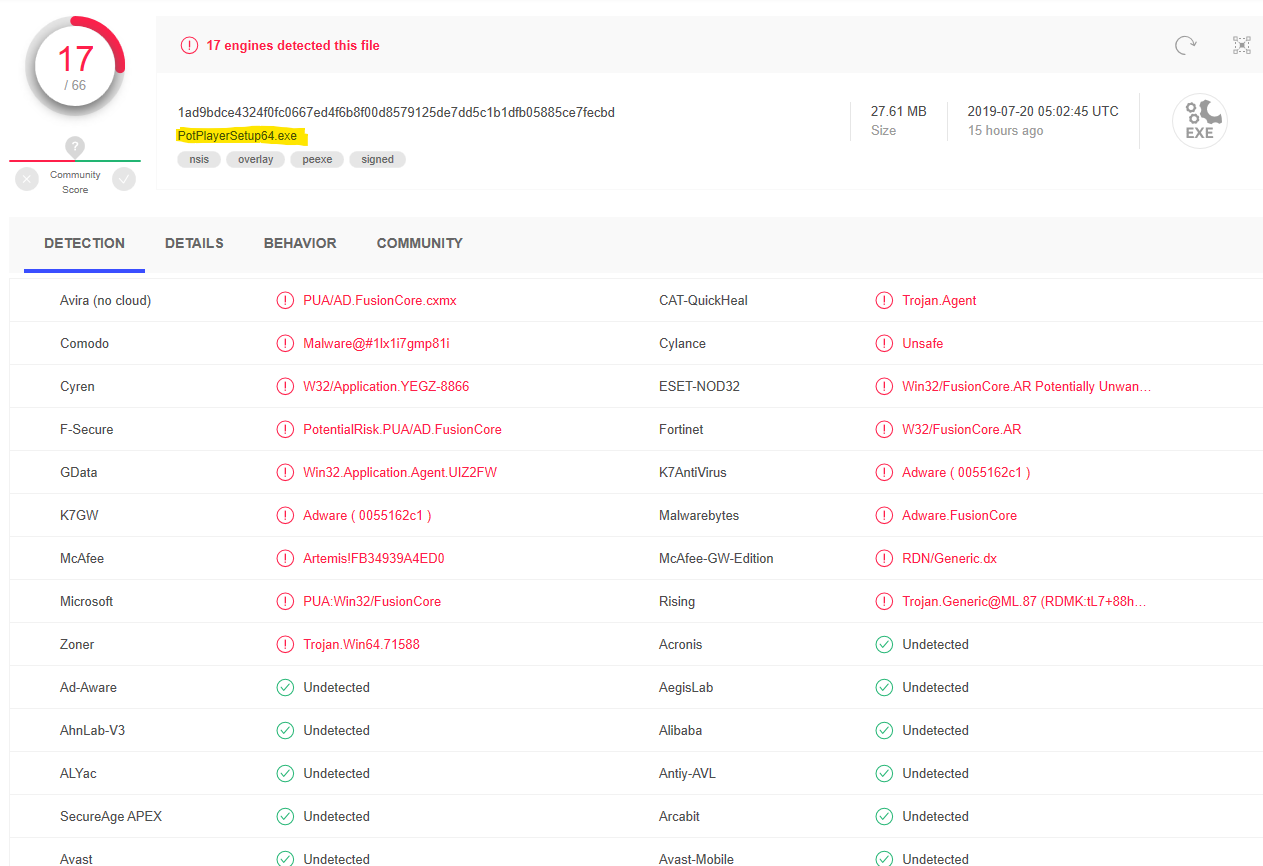
Task: Click ESET-NOD32 alert icon
Action: tap(884, 386)
